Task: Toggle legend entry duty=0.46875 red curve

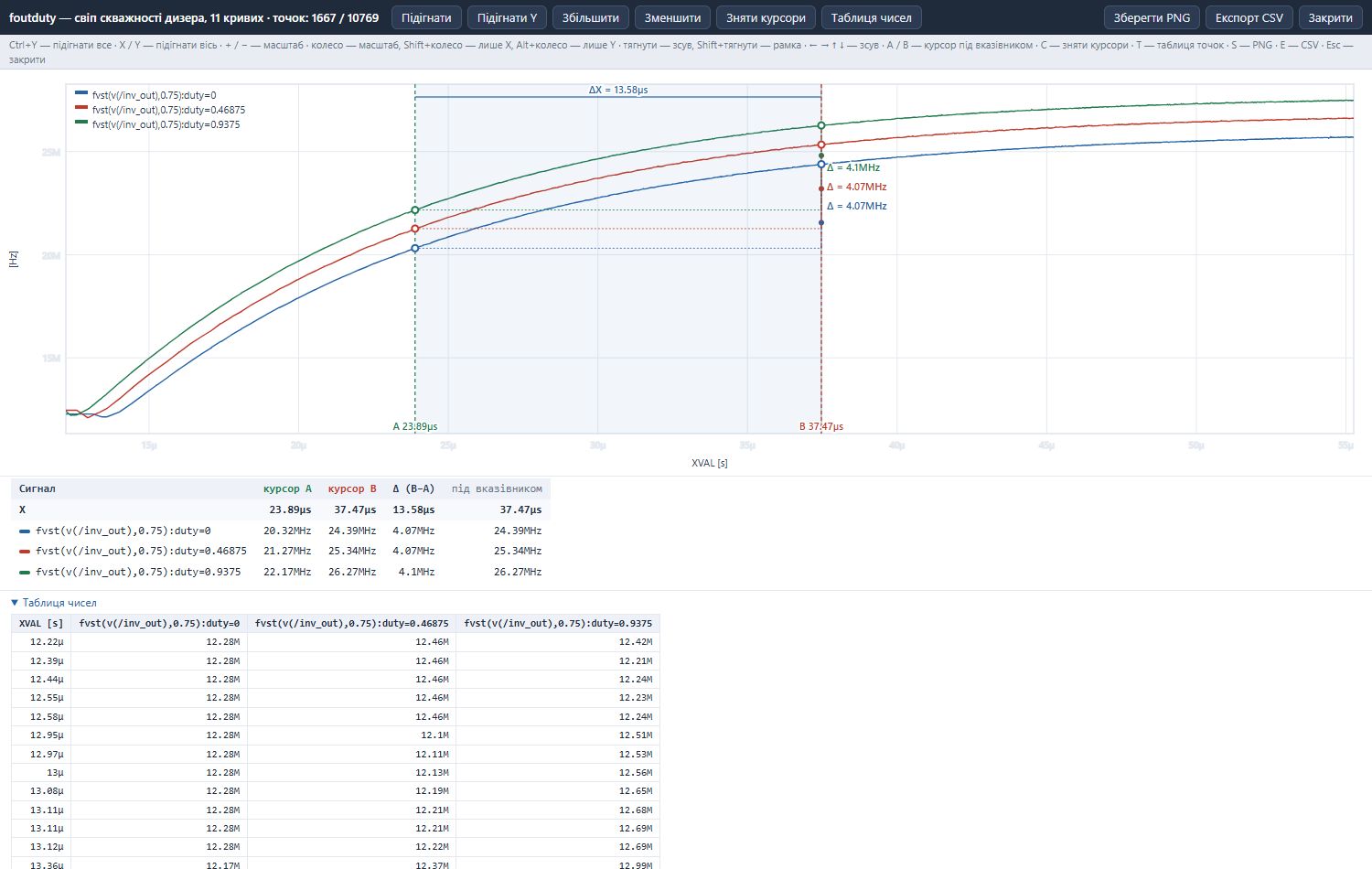Action: click(x=160, y=110)
